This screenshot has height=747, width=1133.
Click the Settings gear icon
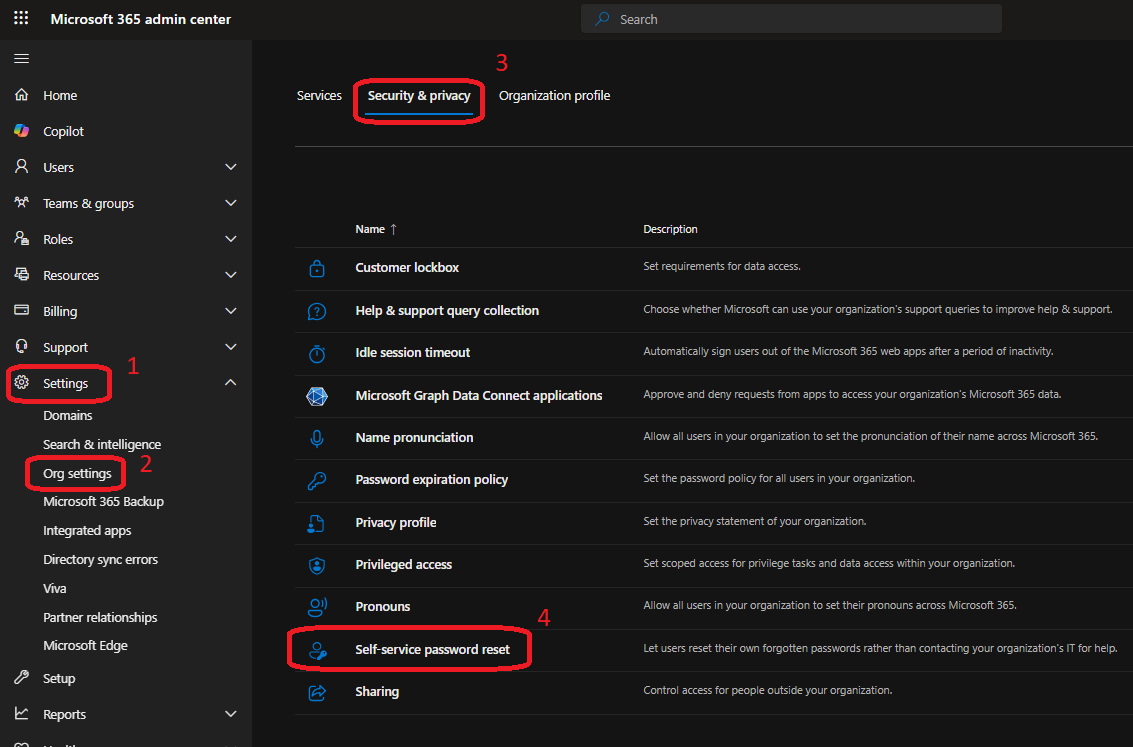click(x=22, y=383)
